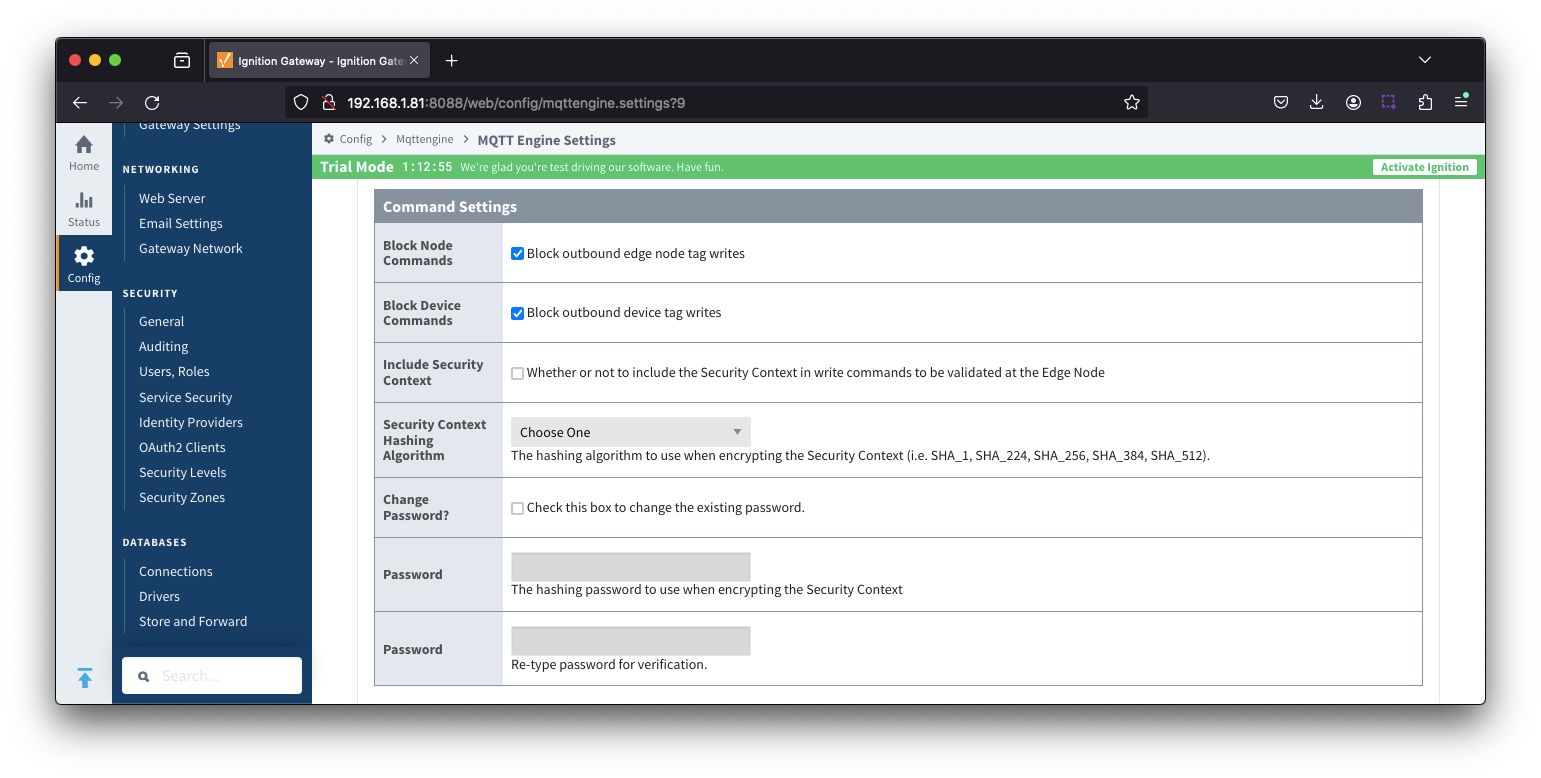Focus the sidebar Search box

pos(212,676)
